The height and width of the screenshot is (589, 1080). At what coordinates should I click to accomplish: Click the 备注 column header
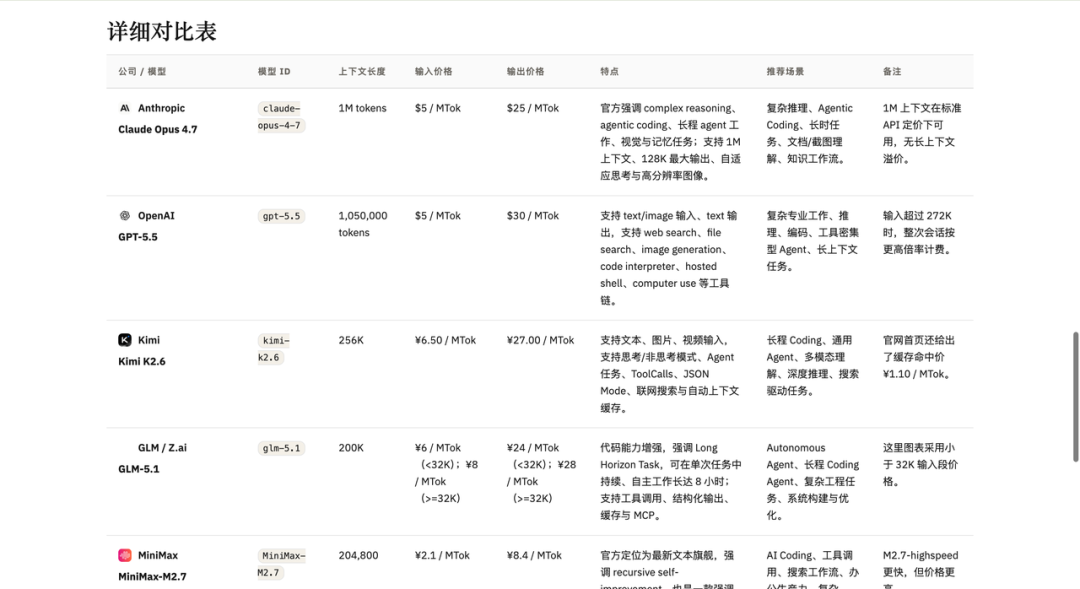[892, 72]
